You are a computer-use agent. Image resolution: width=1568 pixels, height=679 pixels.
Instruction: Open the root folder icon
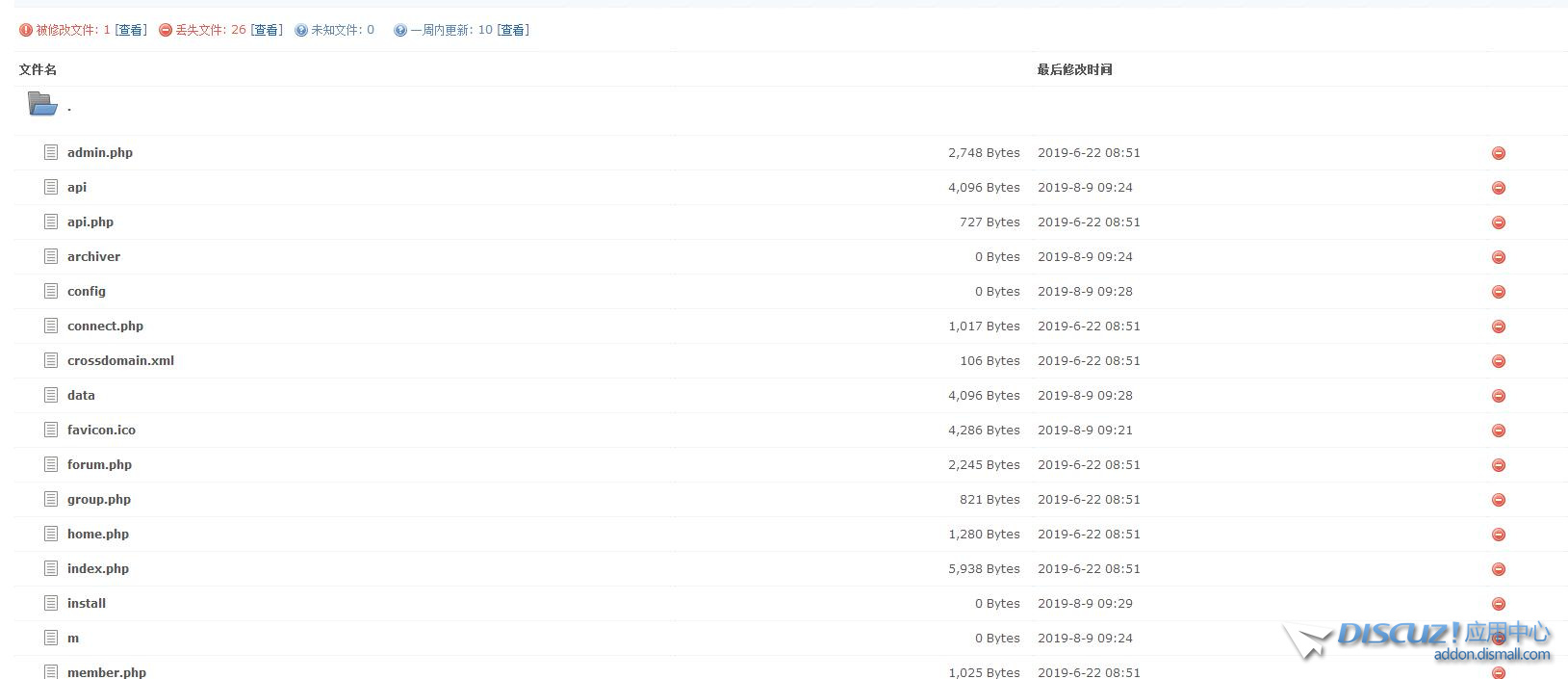[x=42, y=103]
